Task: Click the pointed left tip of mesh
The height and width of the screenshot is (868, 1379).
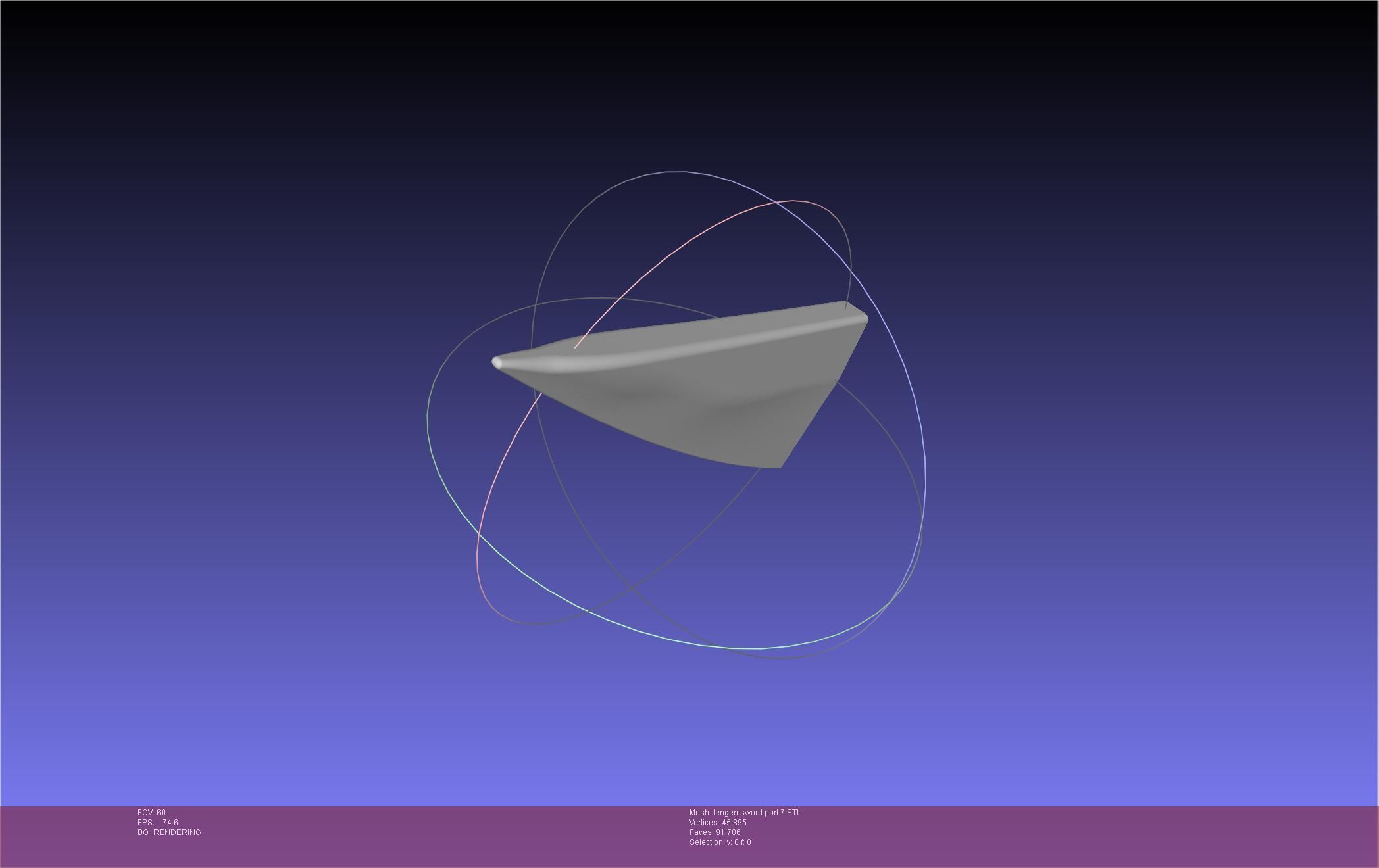Action: (x=497, y=362)
